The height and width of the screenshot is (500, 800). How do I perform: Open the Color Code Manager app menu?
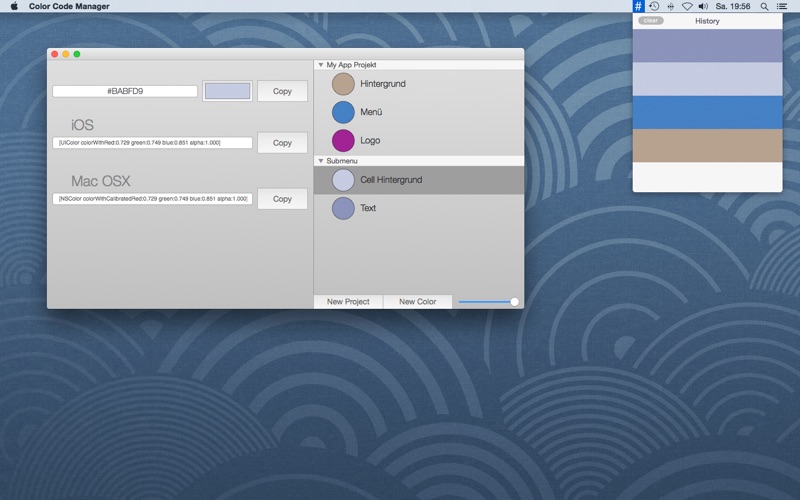click(69, 6)
